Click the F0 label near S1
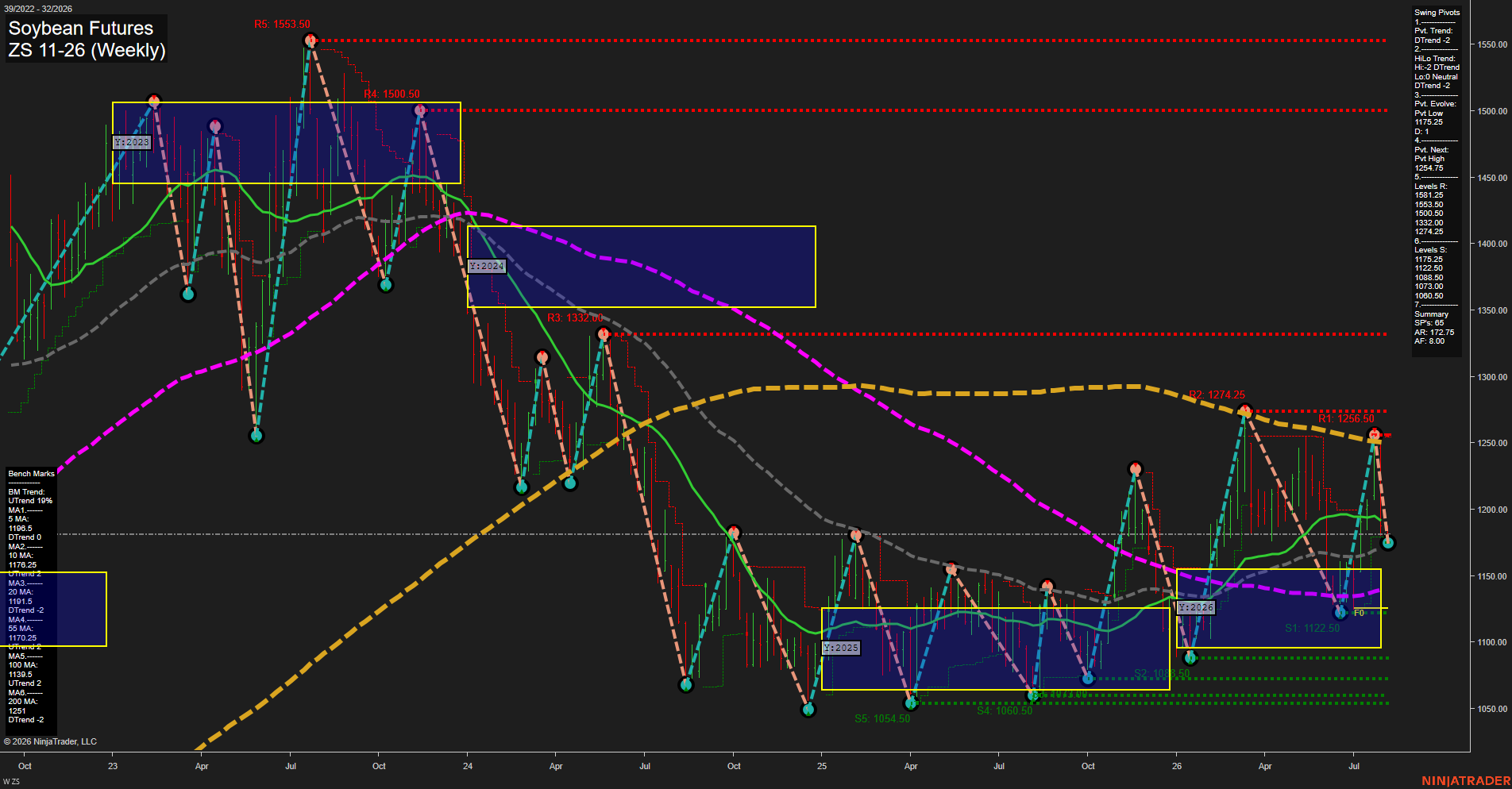The image size is (1512, 789). click(1359, 613)
